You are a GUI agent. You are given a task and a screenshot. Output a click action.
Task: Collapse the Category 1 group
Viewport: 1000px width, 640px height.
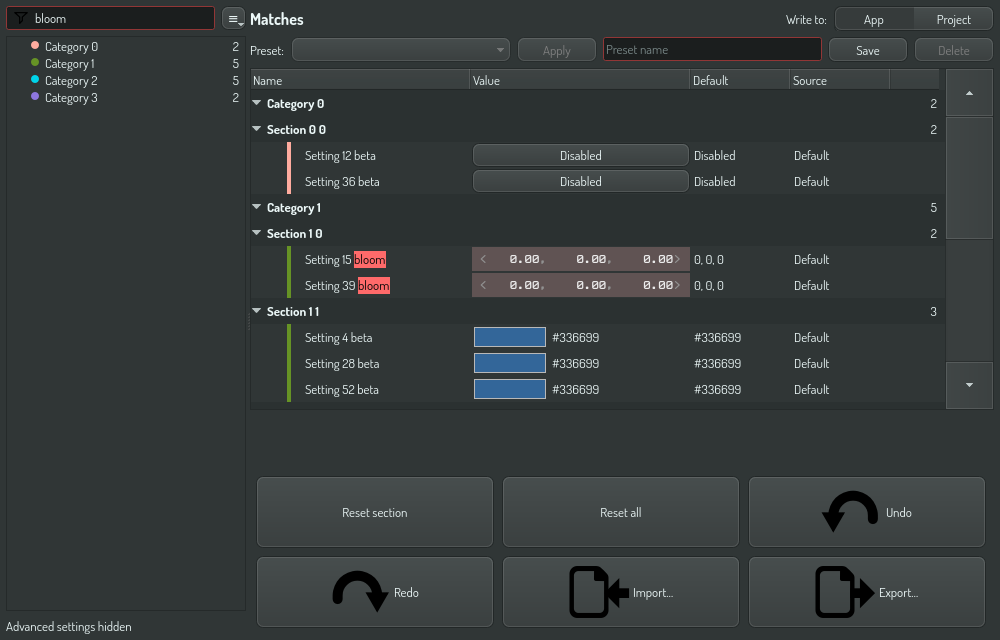coord(256,207)
